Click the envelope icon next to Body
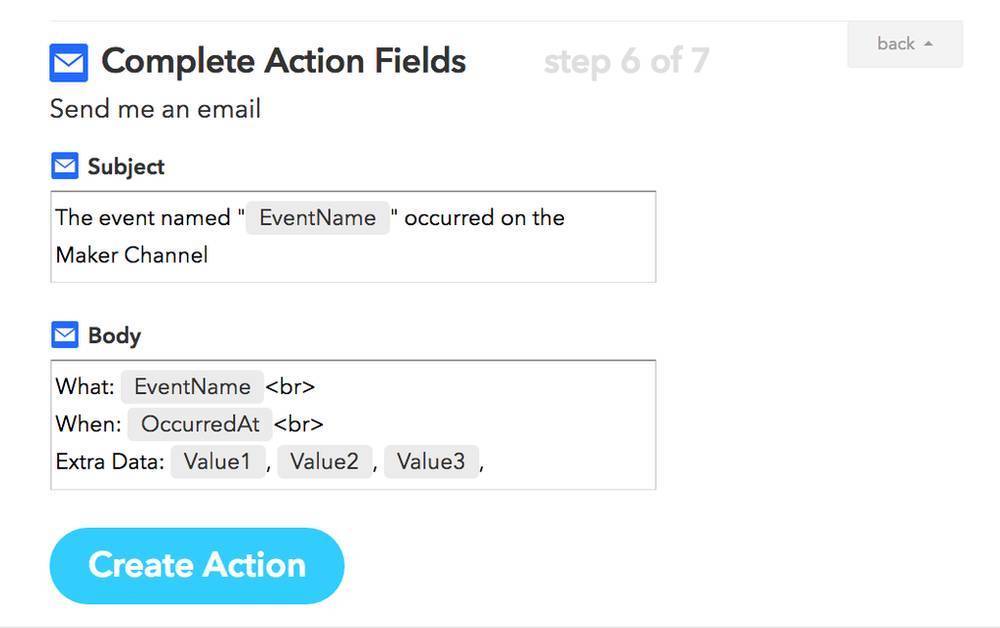Screen dimensions: 1000x628 point(64,334)
